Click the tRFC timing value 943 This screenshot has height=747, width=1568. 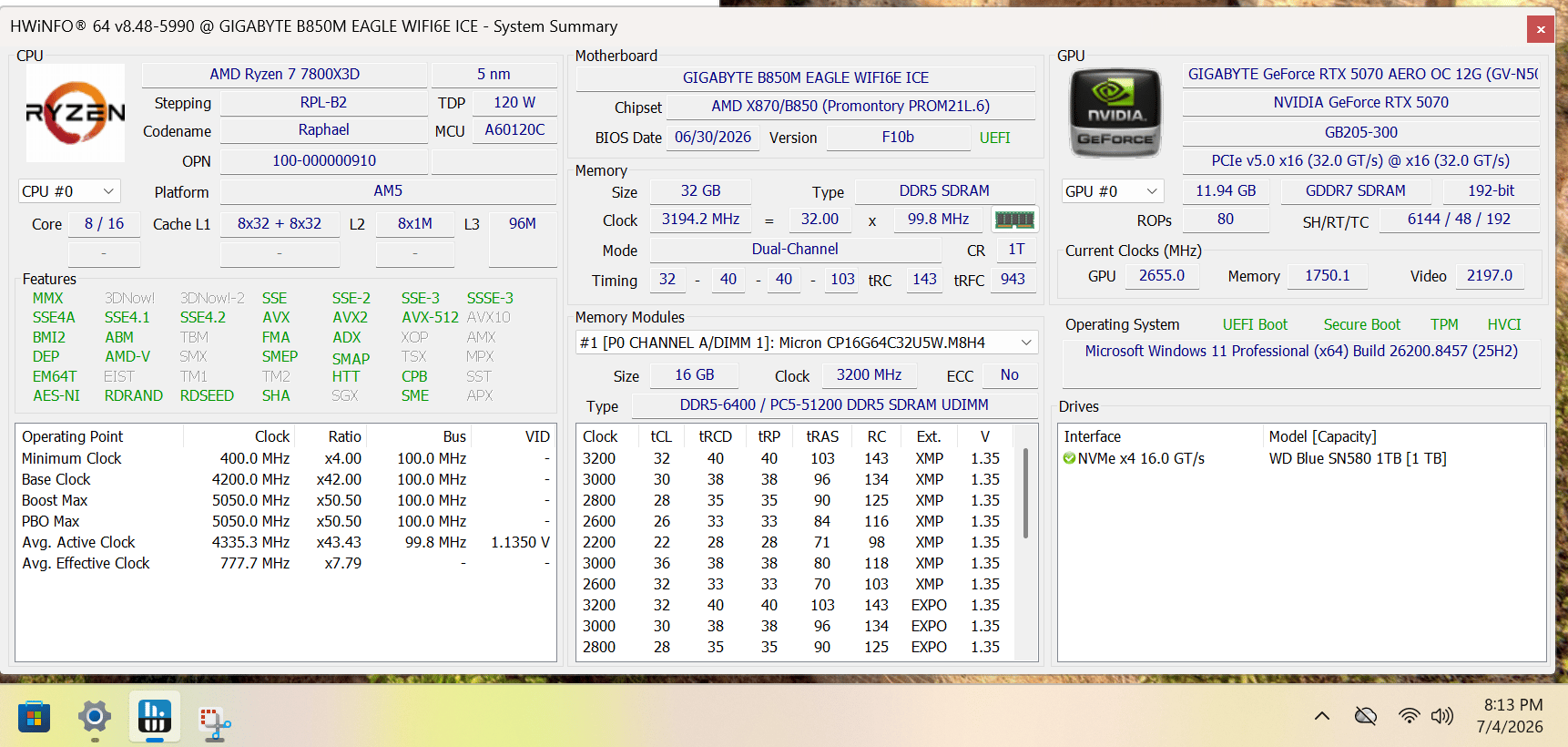click(x=1013, y=280)
